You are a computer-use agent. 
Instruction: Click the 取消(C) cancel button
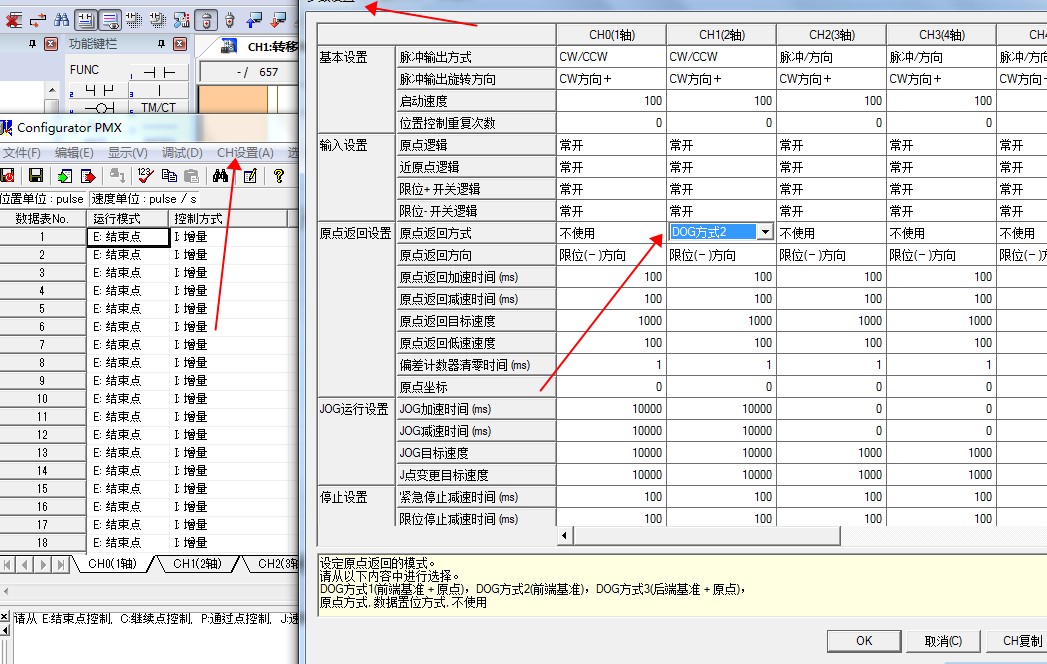[943, 641]
